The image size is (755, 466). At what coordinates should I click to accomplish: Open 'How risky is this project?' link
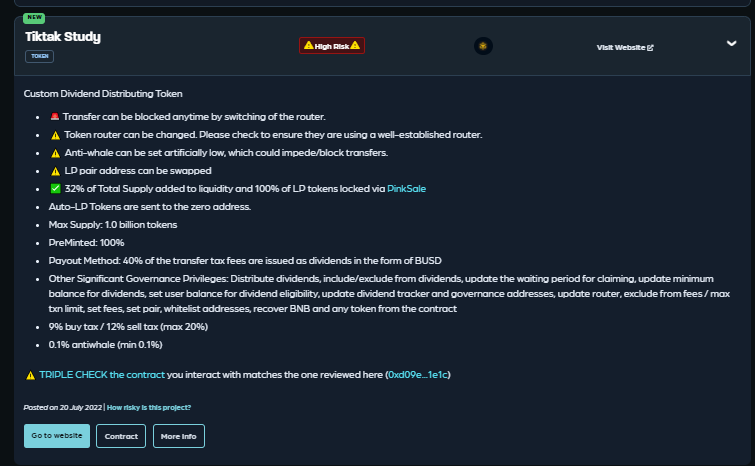(x=149, y=407)
